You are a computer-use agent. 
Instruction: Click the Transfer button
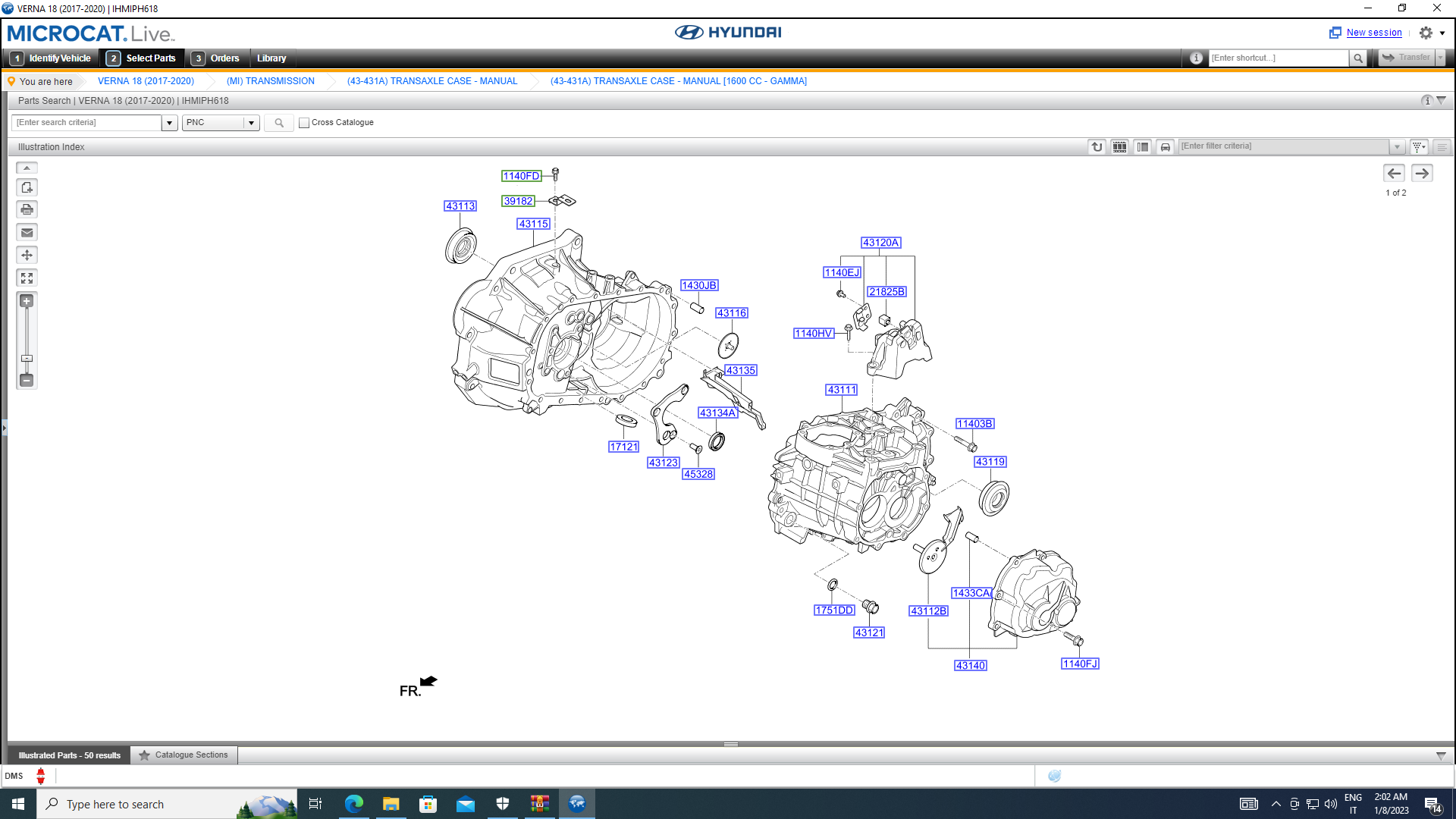coord(1407,58)
